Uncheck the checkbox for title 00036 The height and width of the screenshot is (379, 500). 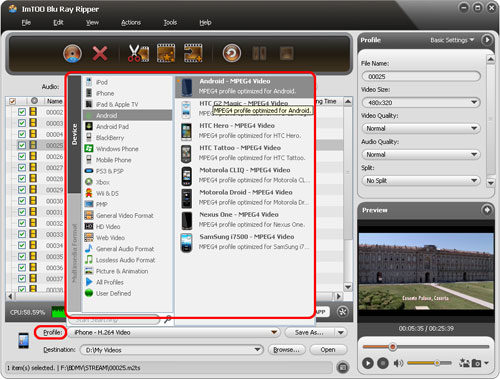pyautogui.click(x=22, y=267)
